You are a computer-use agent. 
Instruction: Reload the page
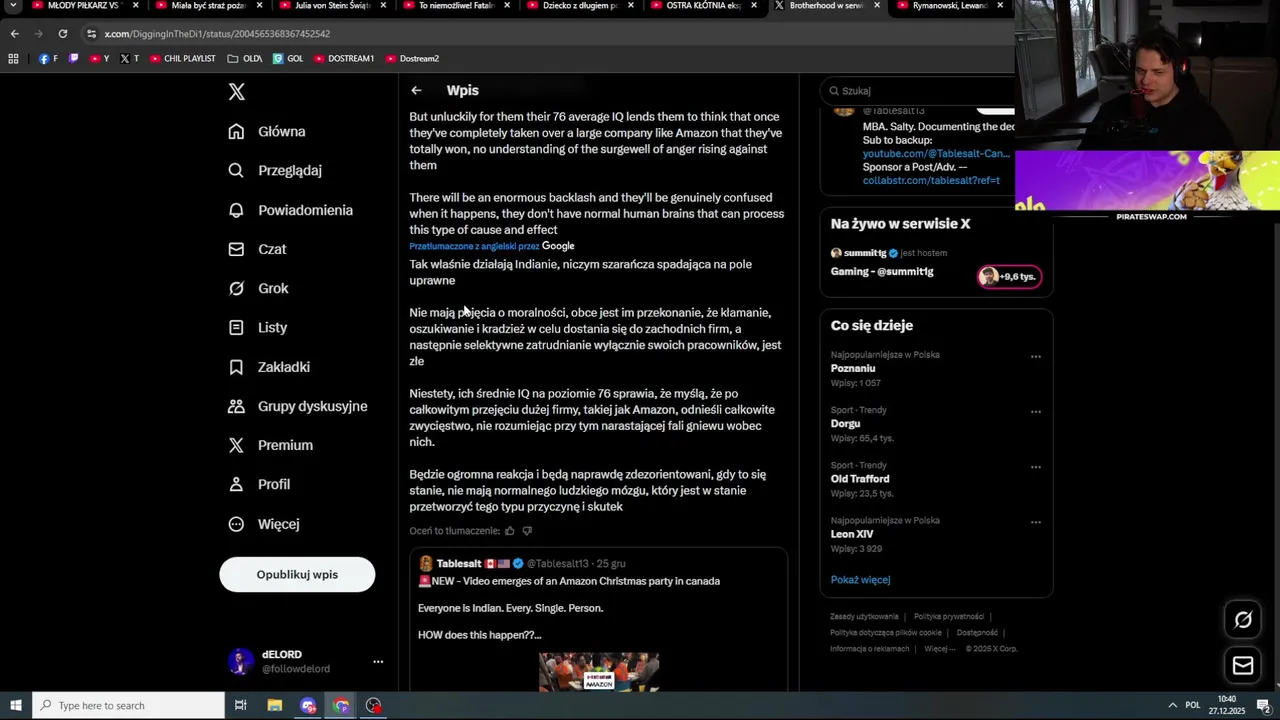click(x=62, y=34)
